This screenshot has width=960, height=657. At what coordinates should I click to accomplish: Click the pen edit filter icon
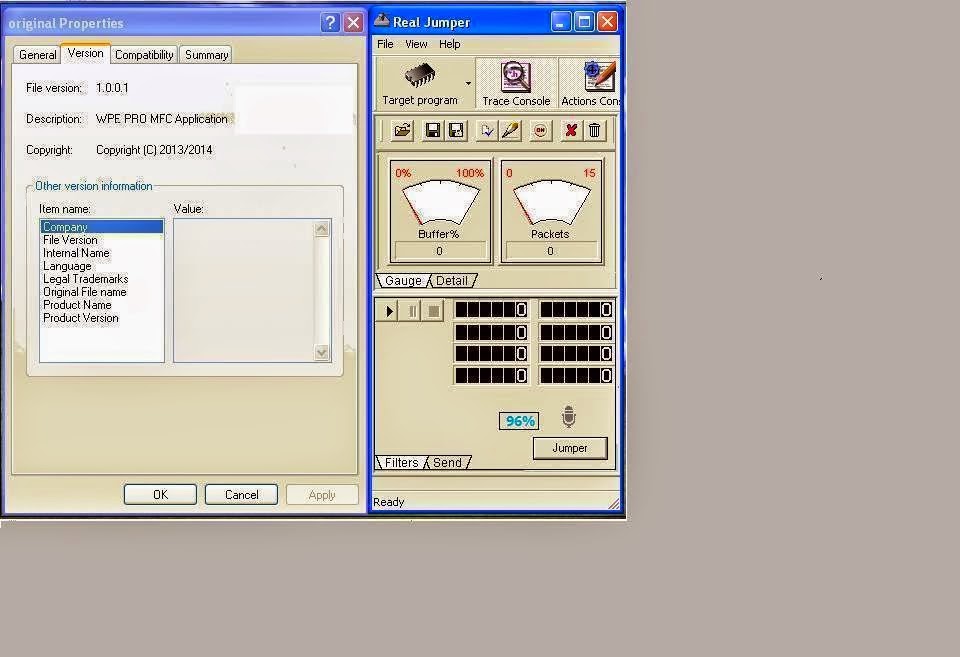[511, 130]
